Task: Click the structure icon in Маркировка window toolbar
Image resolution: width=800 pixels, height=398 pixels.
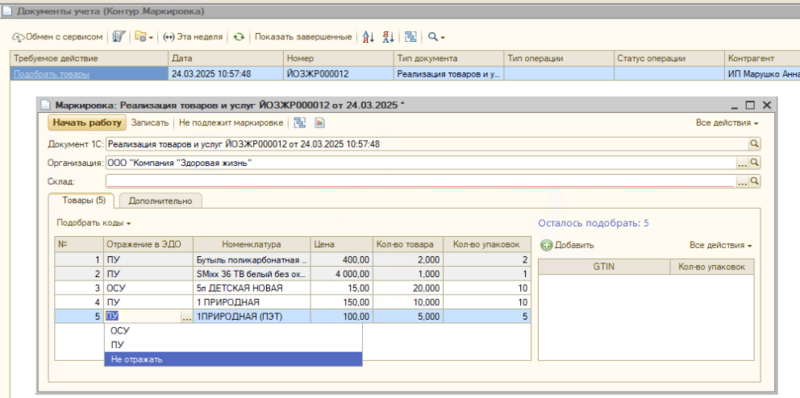Action: pyautogui.click(x=300, y=123)
